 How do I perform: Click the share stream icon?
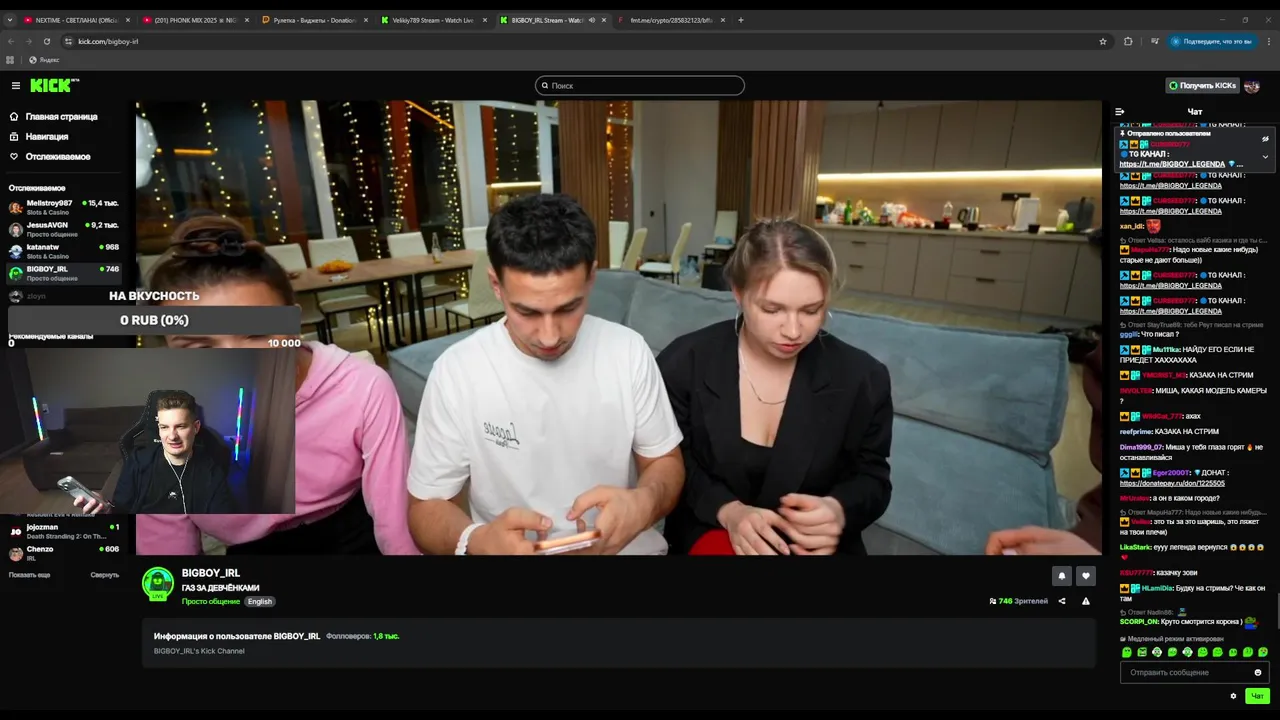click(x=1062, y=601)
